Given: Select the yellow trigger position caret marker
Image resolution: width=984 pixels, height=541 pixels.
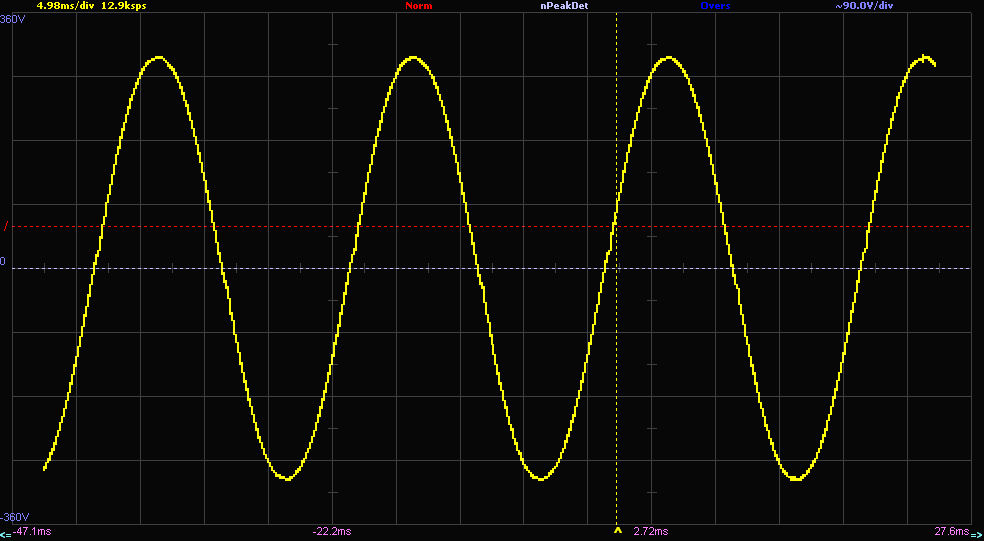Looking at the screenshot, I should coord(616,532).
